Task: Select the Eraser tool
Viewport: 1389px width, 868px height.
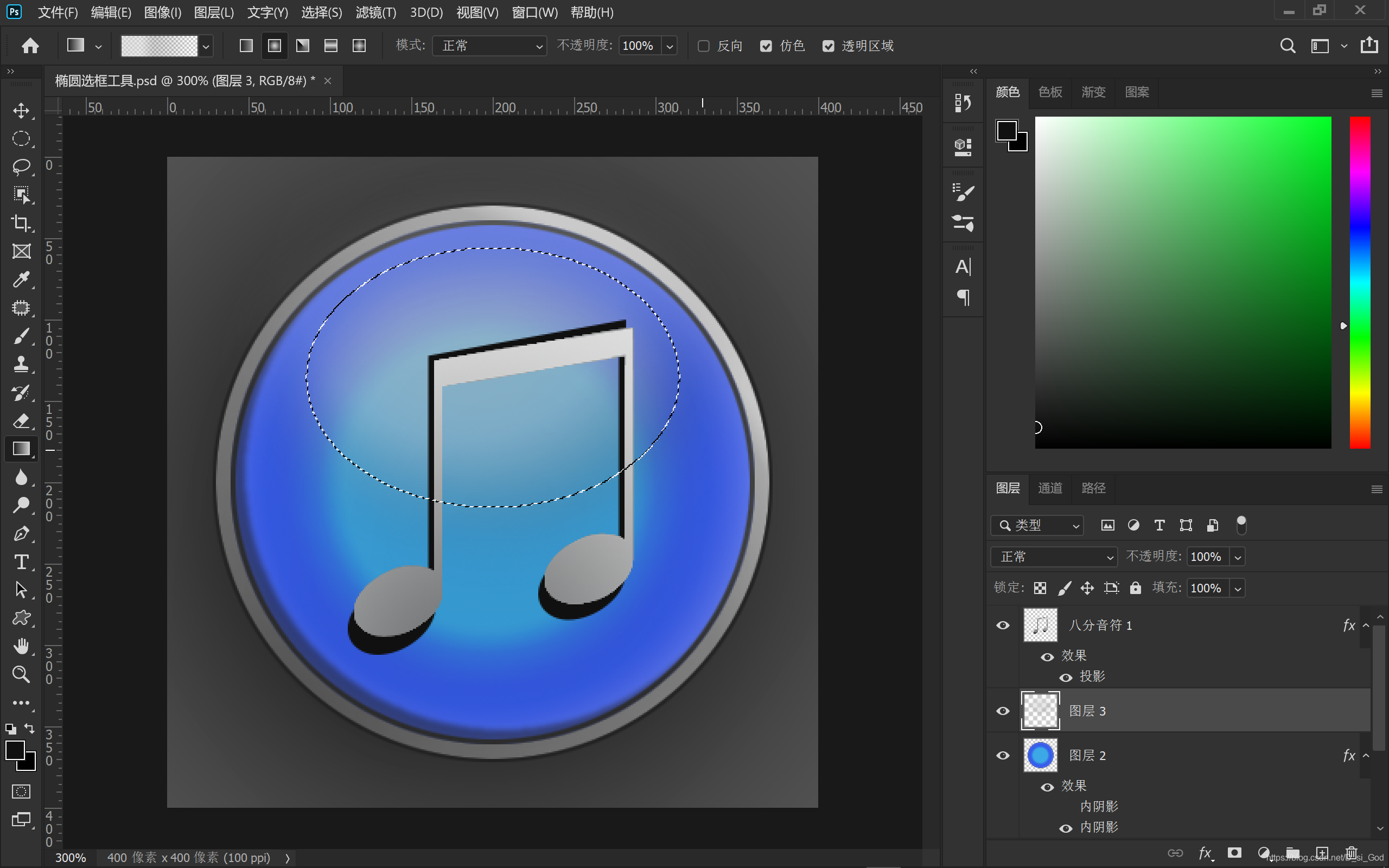Action: [21, 420]
